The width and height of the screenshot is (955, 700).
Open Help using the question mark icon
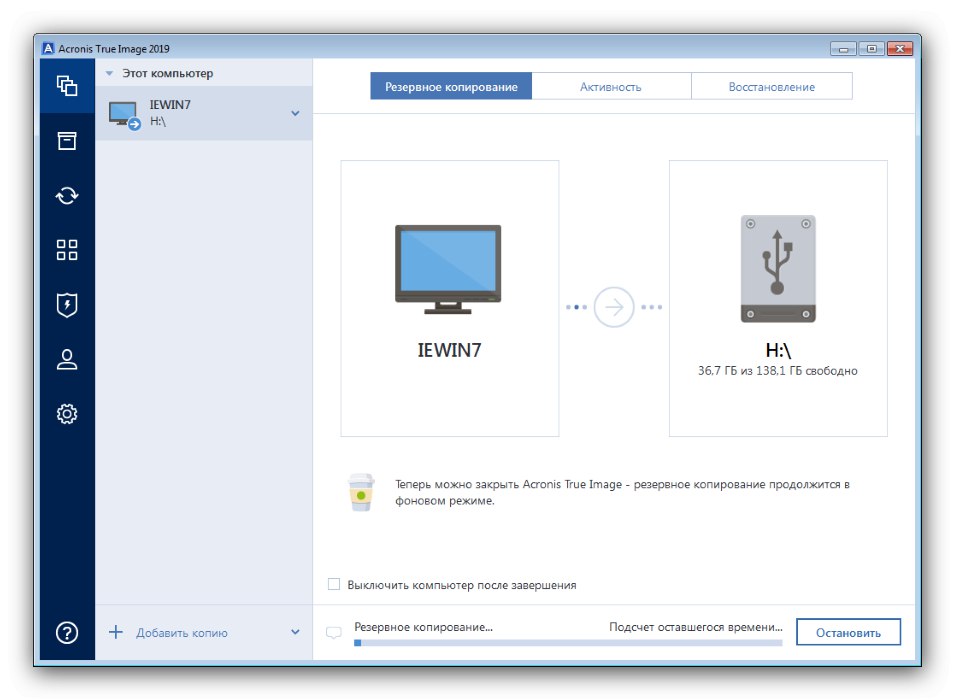(65, 632)
